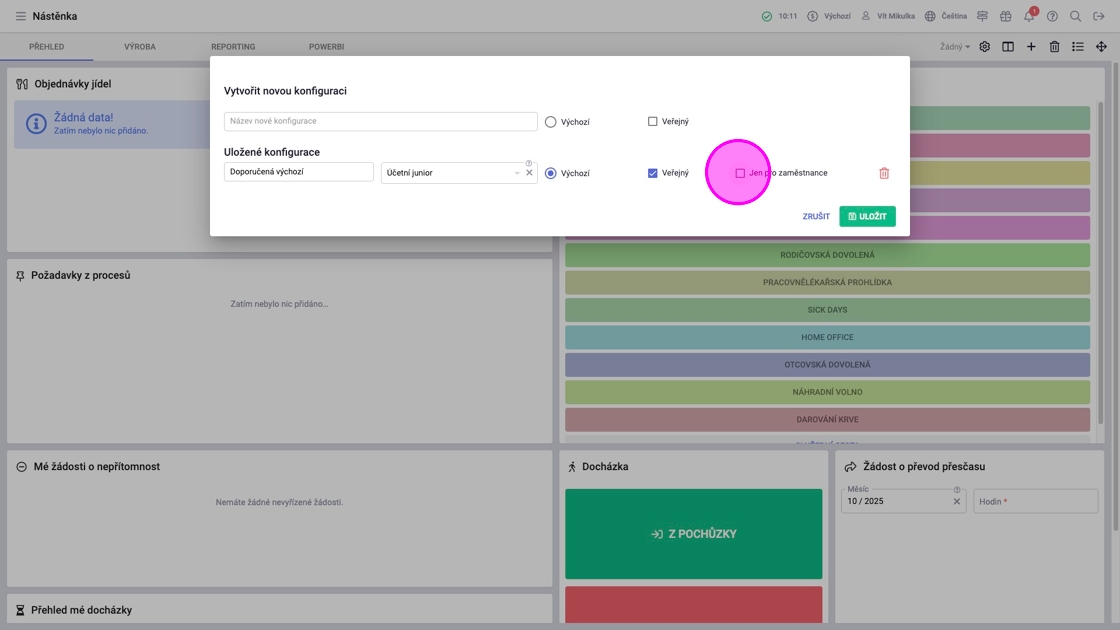Open the REPORTING tab

coord(233,46)
